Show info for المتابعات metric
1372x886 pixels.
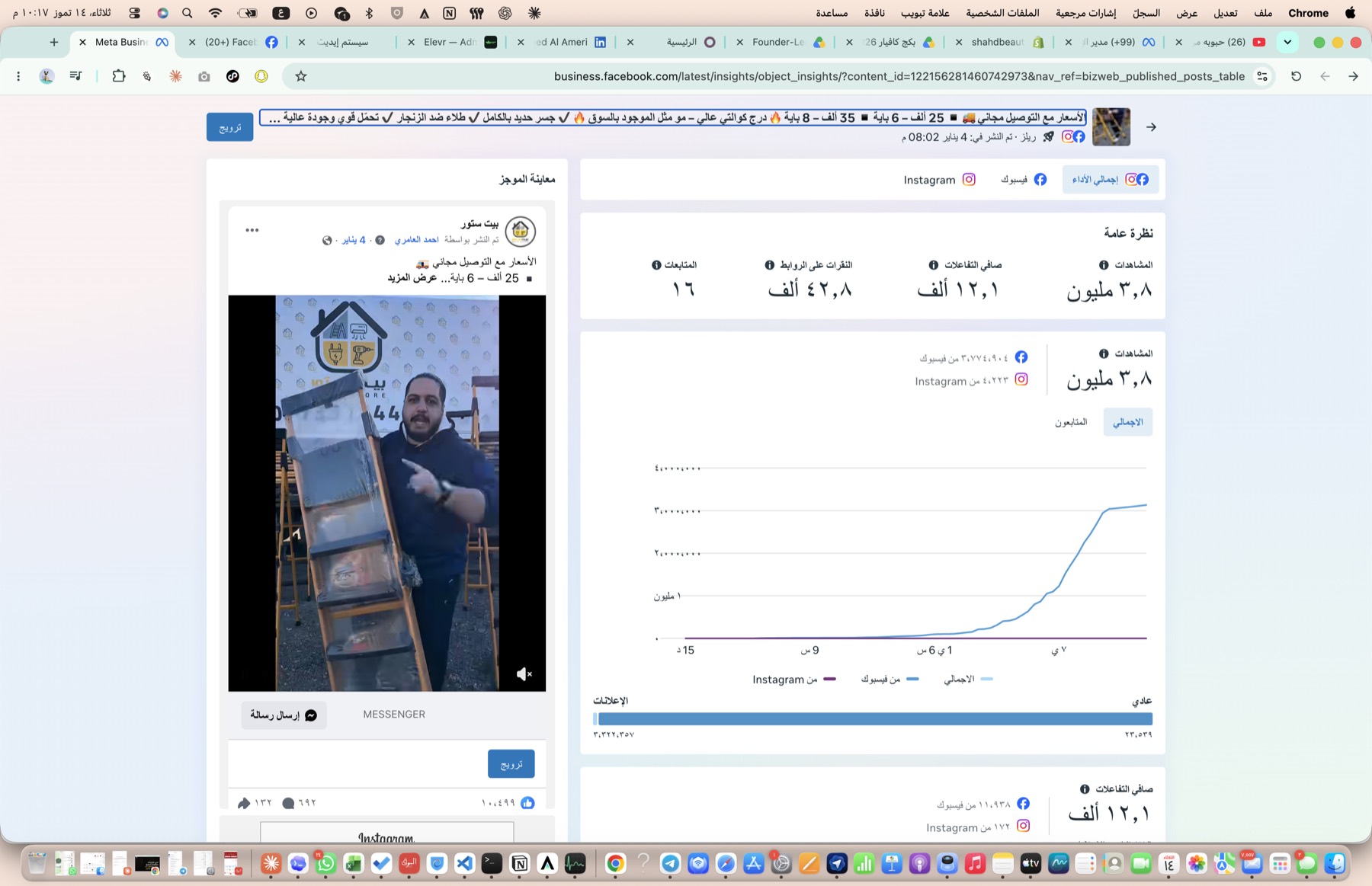pos(656,265)
